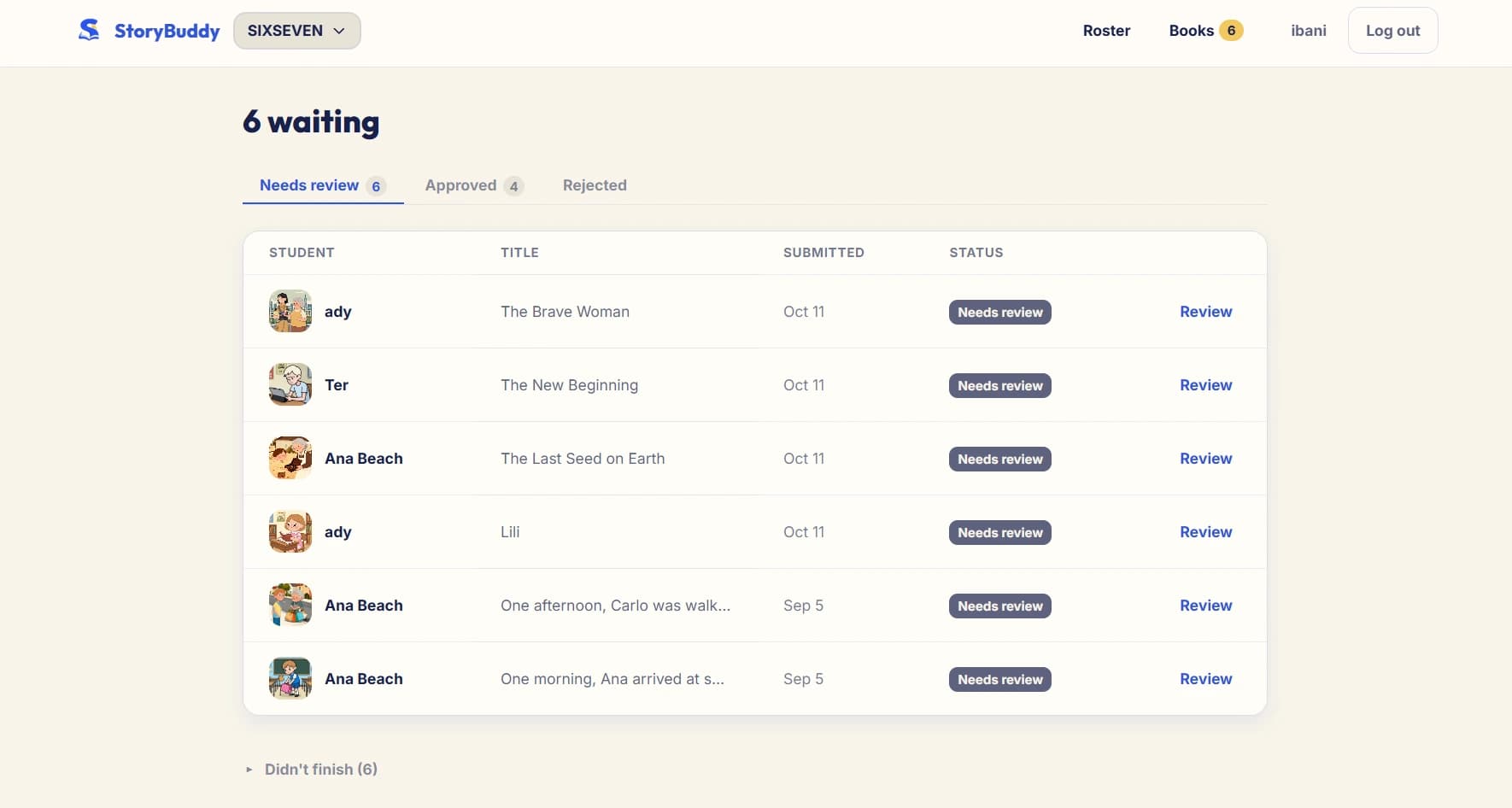Click the SUBMITTED column header

(x=823, y=253)
